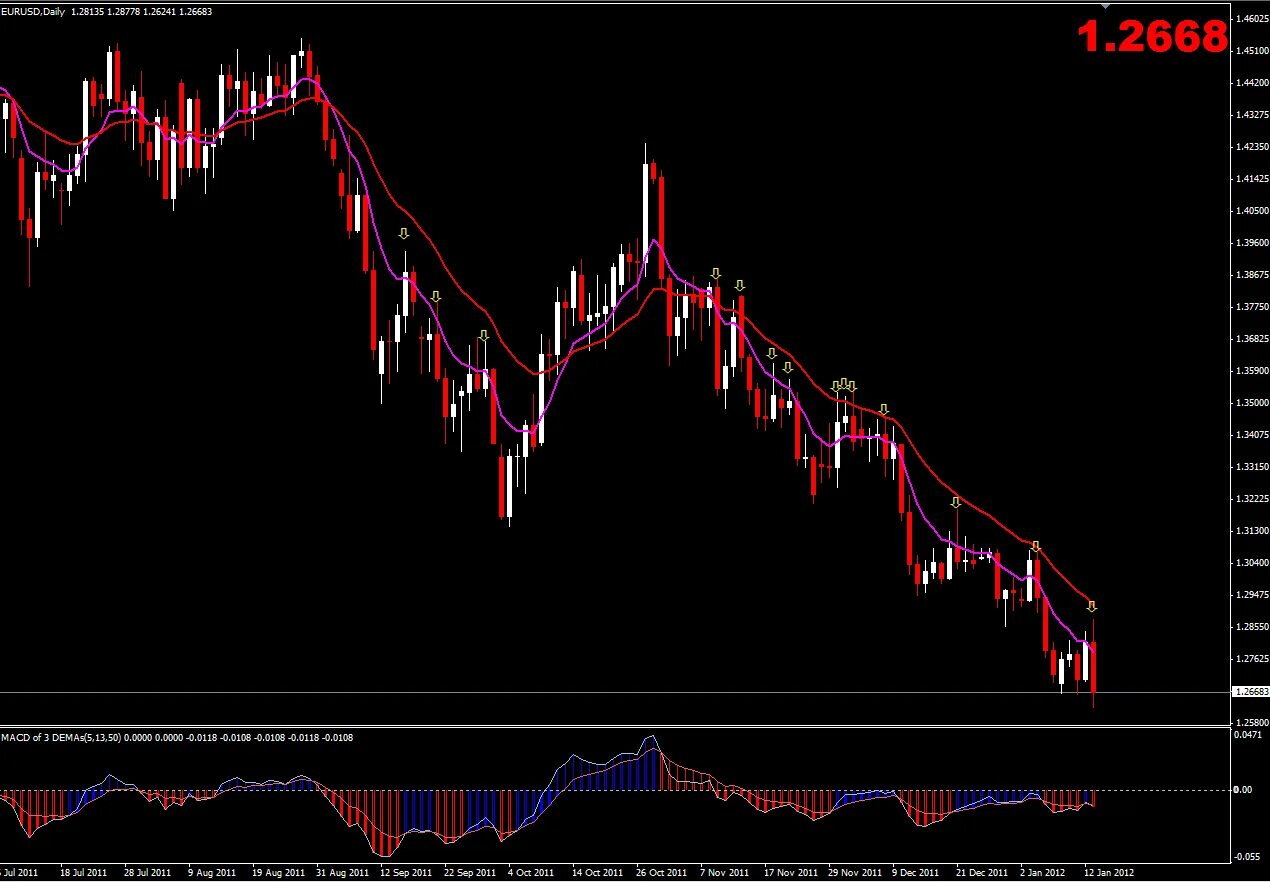1270x882 pixels.
Task: Click the 1.27625 price axis label
Action: 1251,659
